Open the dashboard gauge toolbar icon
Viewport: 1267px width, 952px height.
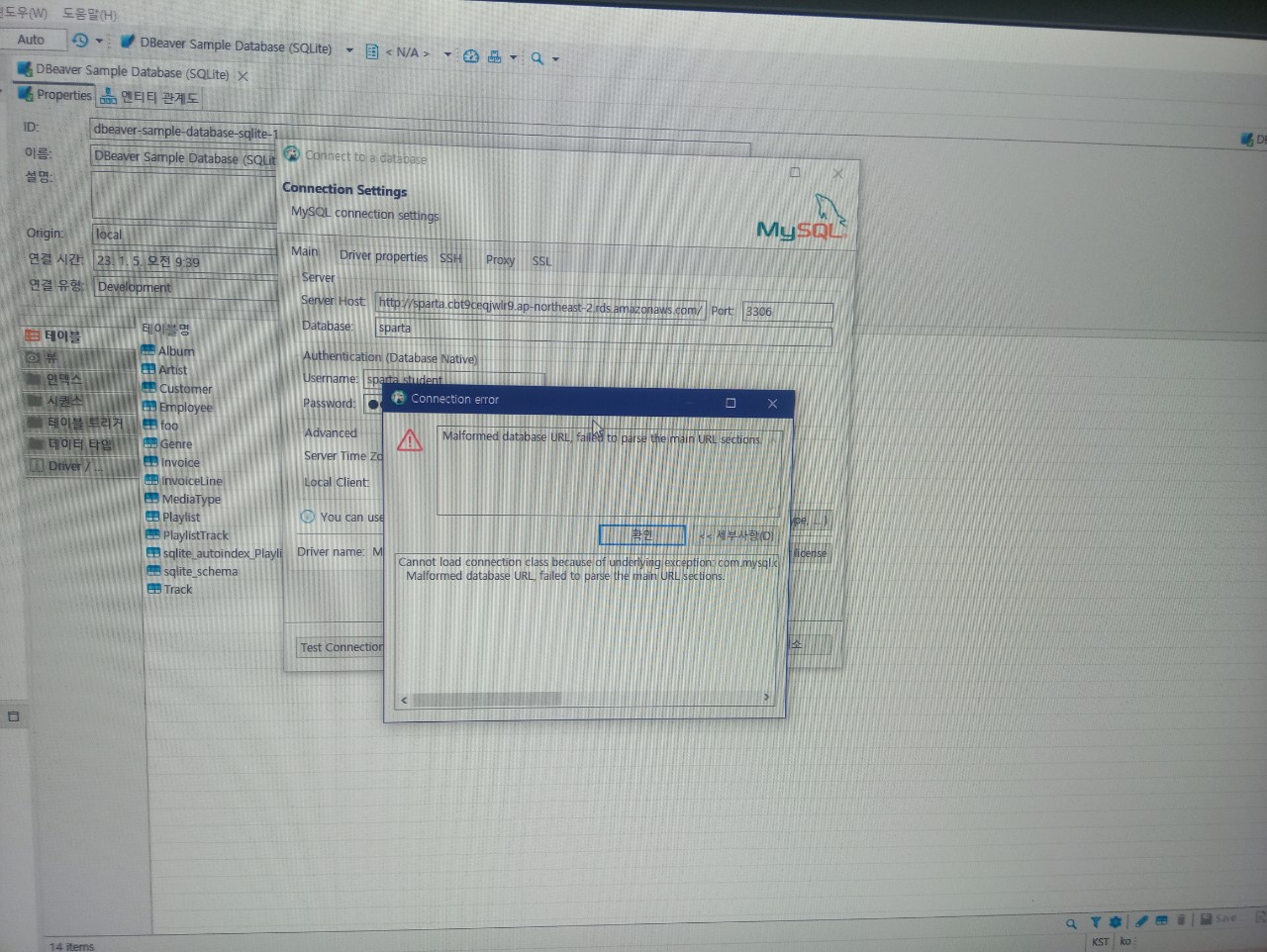point(471,56)
